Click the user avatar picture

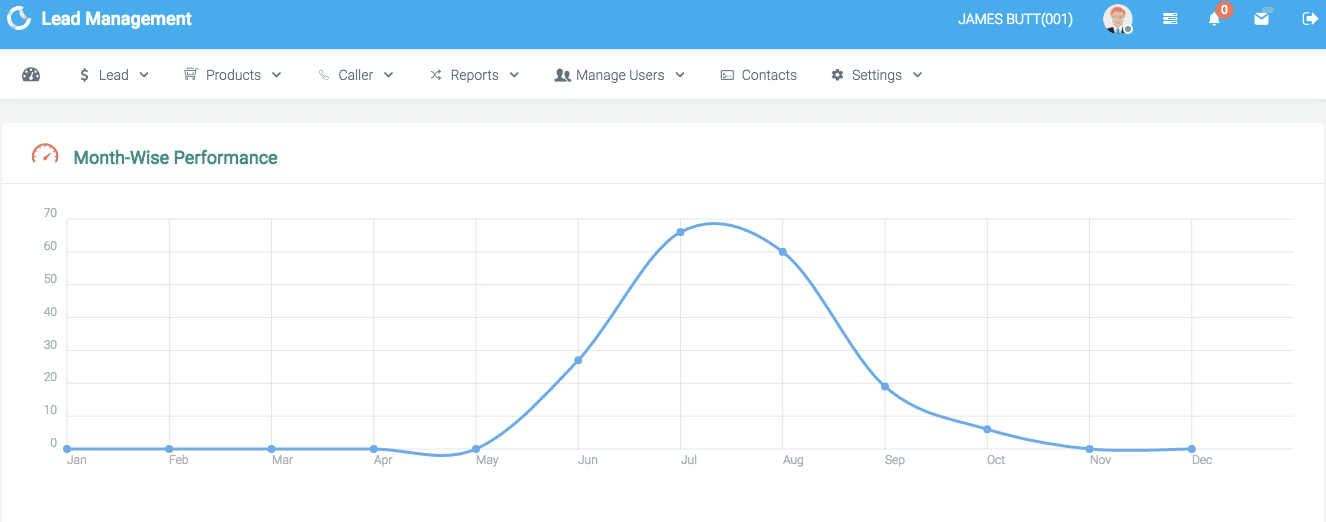(1118, 19)
